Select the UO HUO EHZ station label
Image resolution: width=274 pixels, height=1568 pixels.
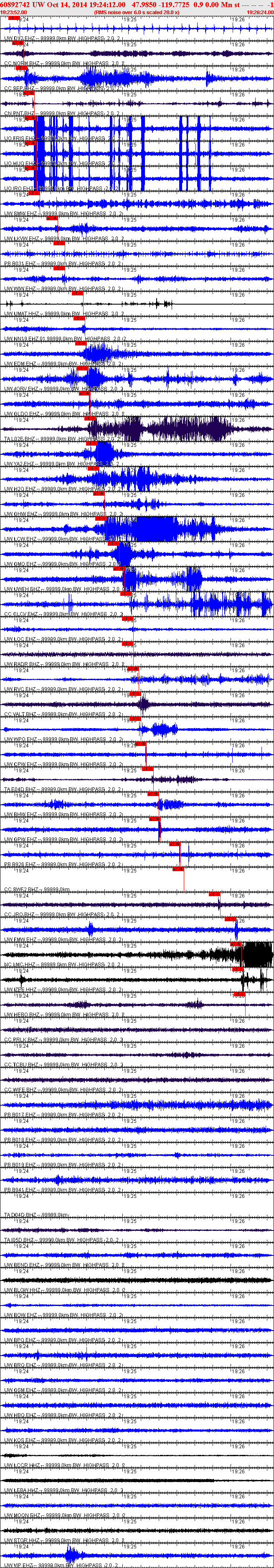click(x=63, y=163)
